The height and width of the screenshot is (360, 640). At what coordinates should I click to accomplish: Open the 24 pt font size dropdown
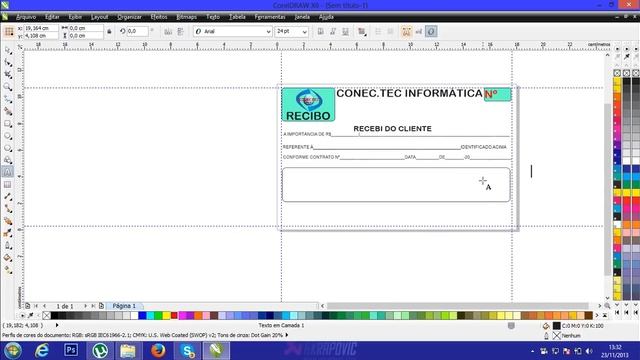304,31
